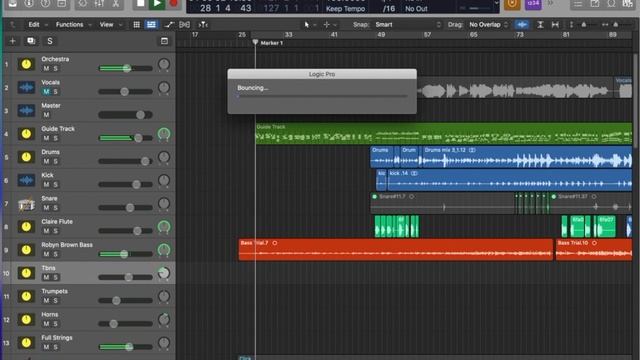Click the Keep Tempo display field
The image size is (640, 360).
point(345,9)
